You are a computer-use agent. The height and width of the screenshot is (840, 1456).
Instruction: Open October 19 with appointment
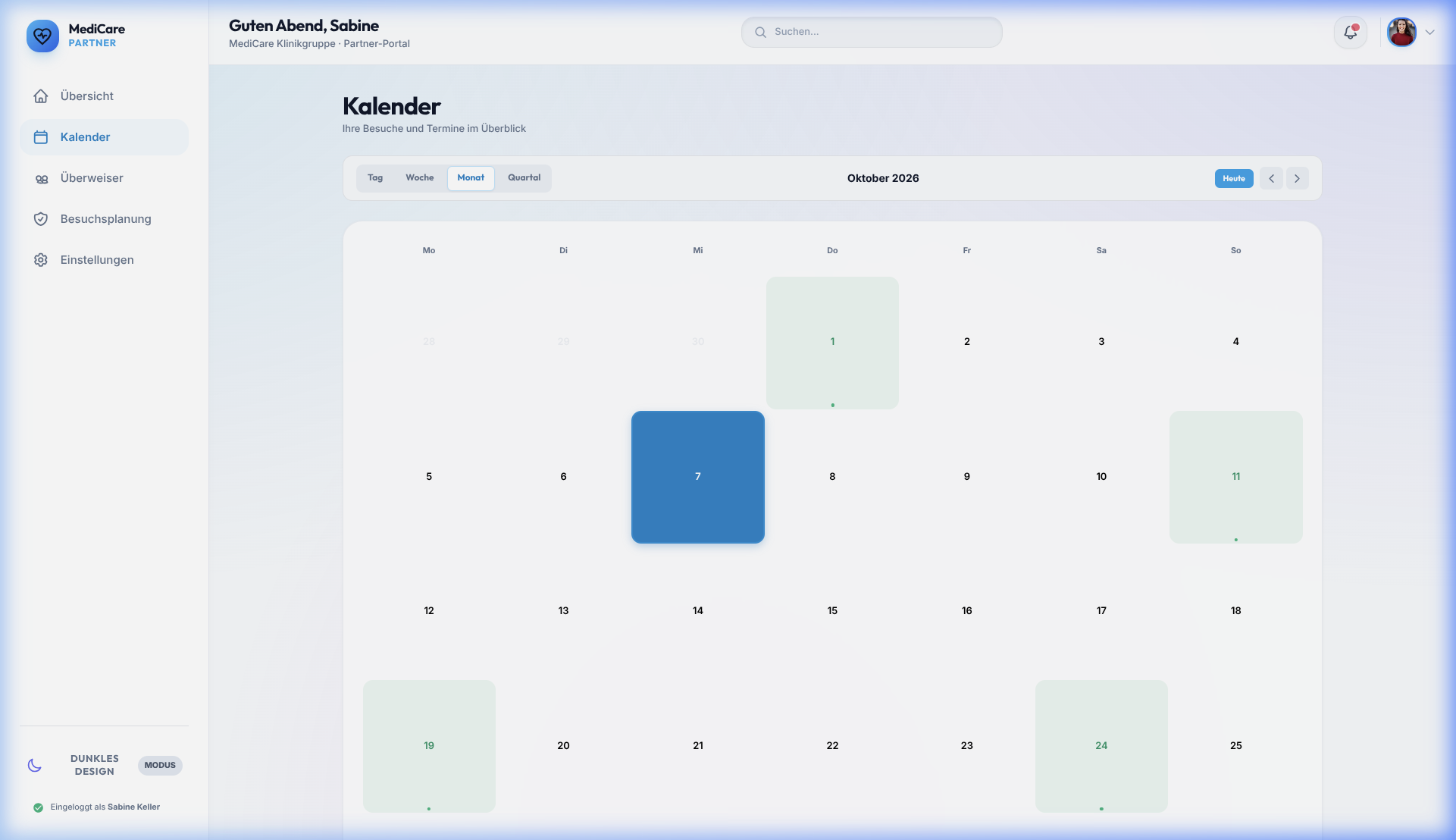point(429,746)
